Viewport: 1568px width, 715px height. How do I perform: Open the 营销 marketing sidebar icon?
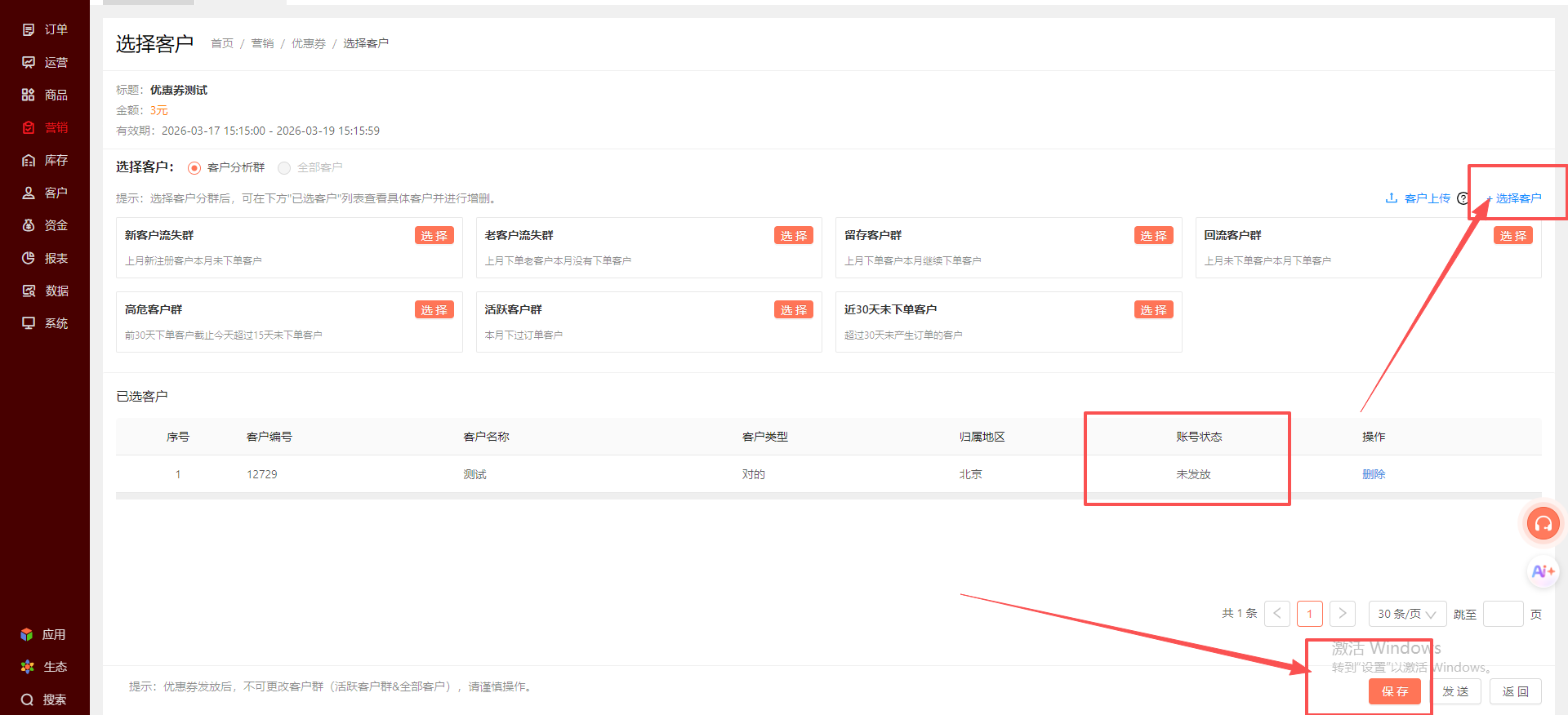[x=29, y=127]
